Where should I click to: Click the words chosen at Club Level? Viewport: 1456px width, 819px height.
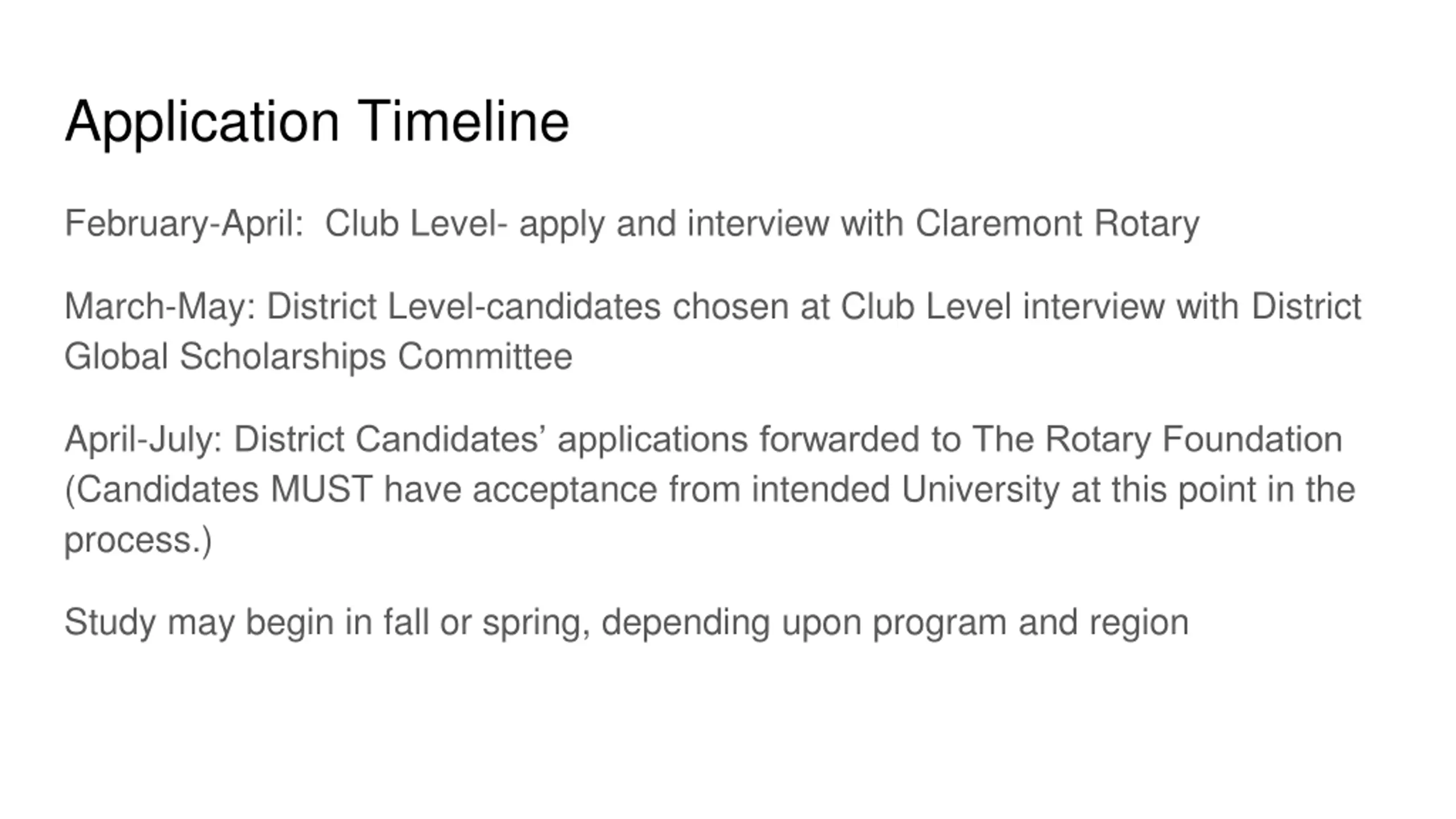[842, 307]
